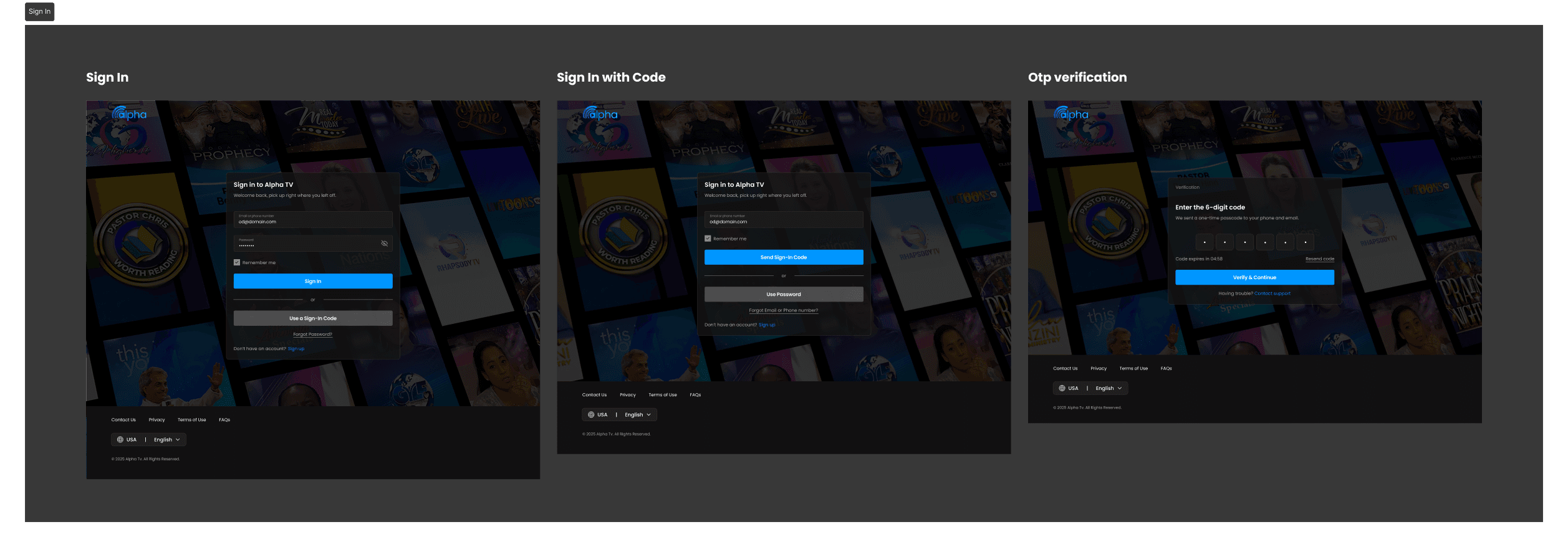Click alpha logo in Otp verification mockup
This screenshot has width=1568, height=547.
click(1070, 114)
